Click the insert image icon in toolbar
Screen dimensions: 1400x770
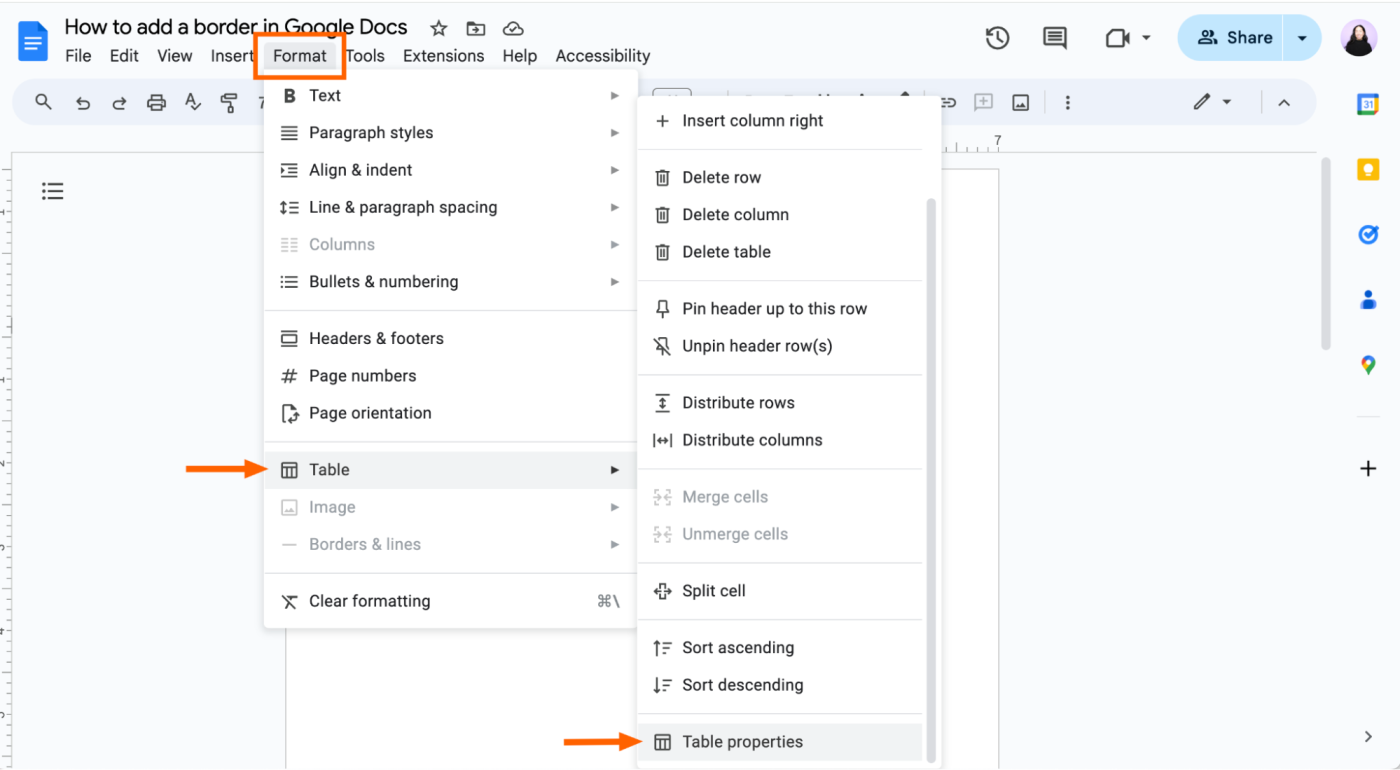tap(1021, 102)
